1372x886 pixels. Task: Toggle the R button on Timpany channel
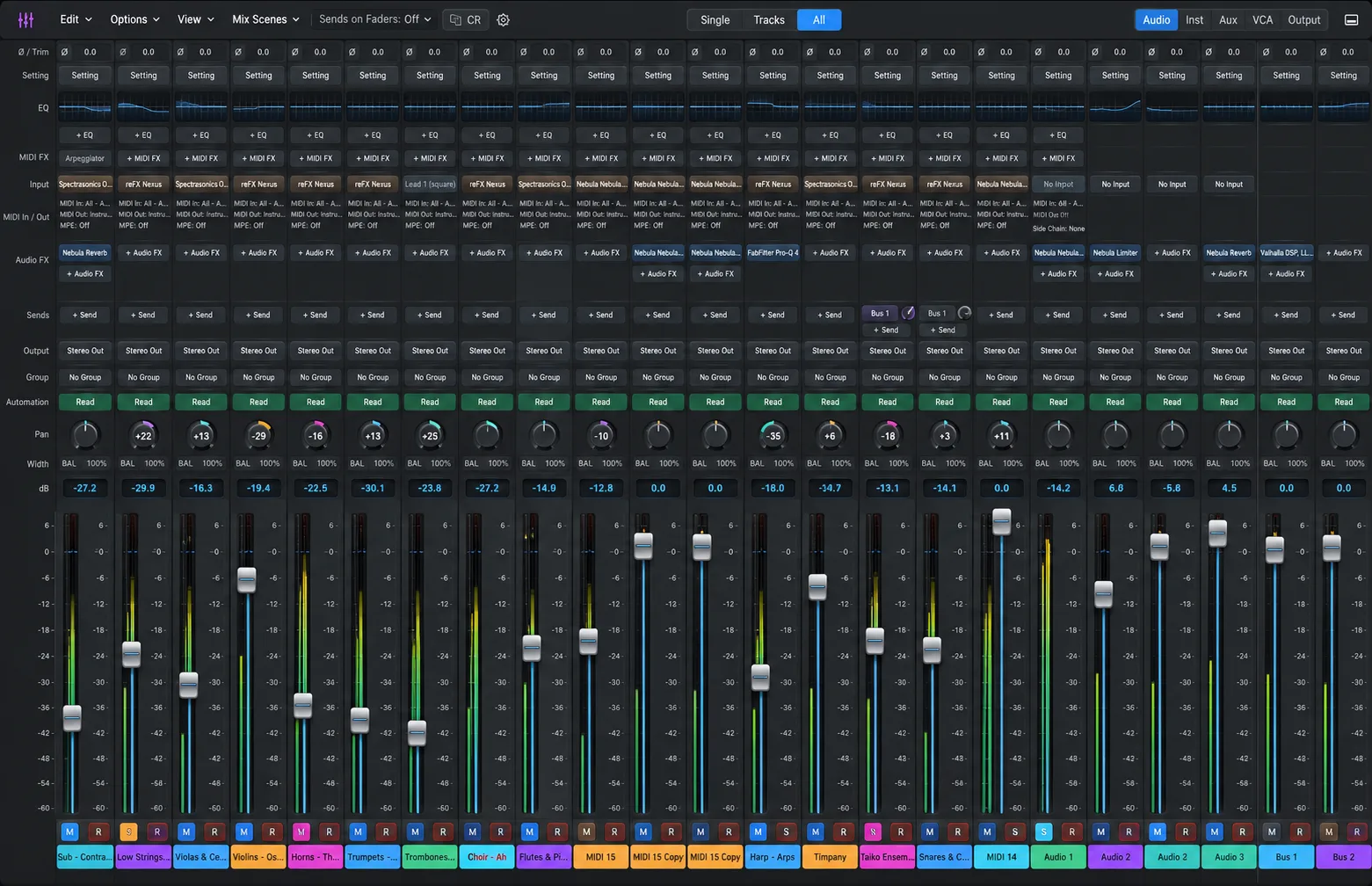click(x=844, y=832)
